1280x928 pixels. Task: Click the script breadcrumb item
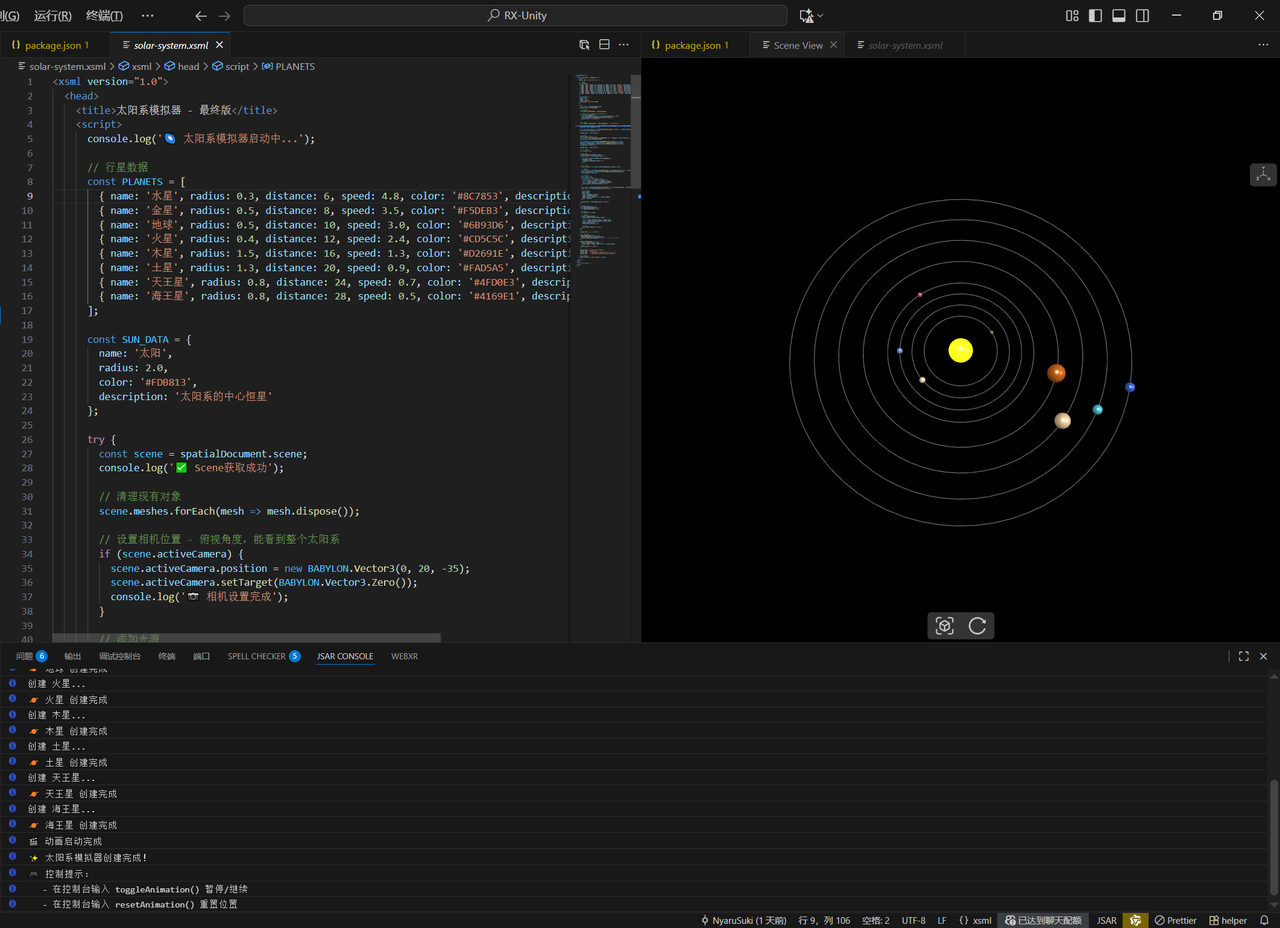[231, 67]
